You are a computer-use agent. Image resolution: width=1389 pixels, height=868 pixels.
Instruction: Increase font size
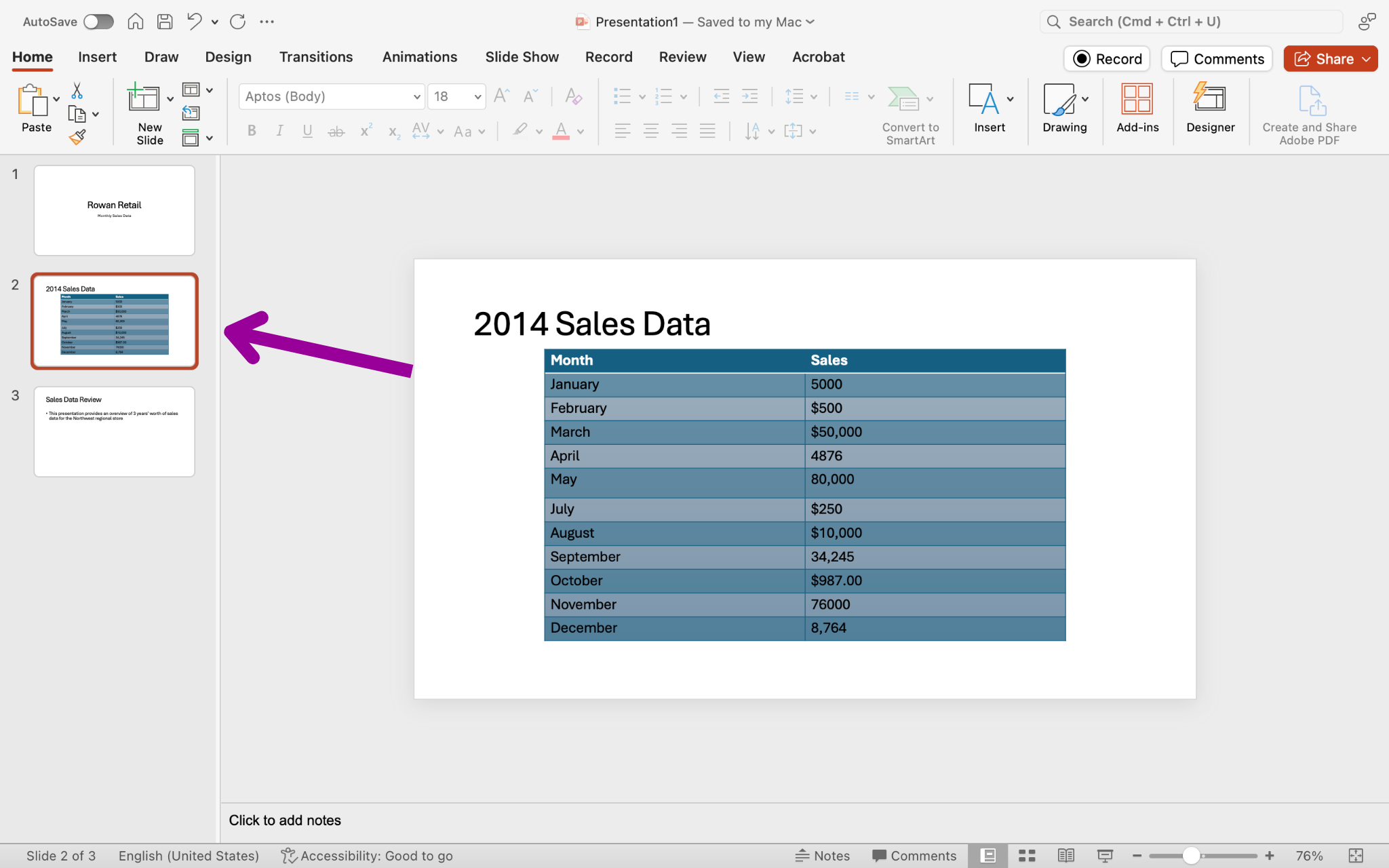coord(501,96)
